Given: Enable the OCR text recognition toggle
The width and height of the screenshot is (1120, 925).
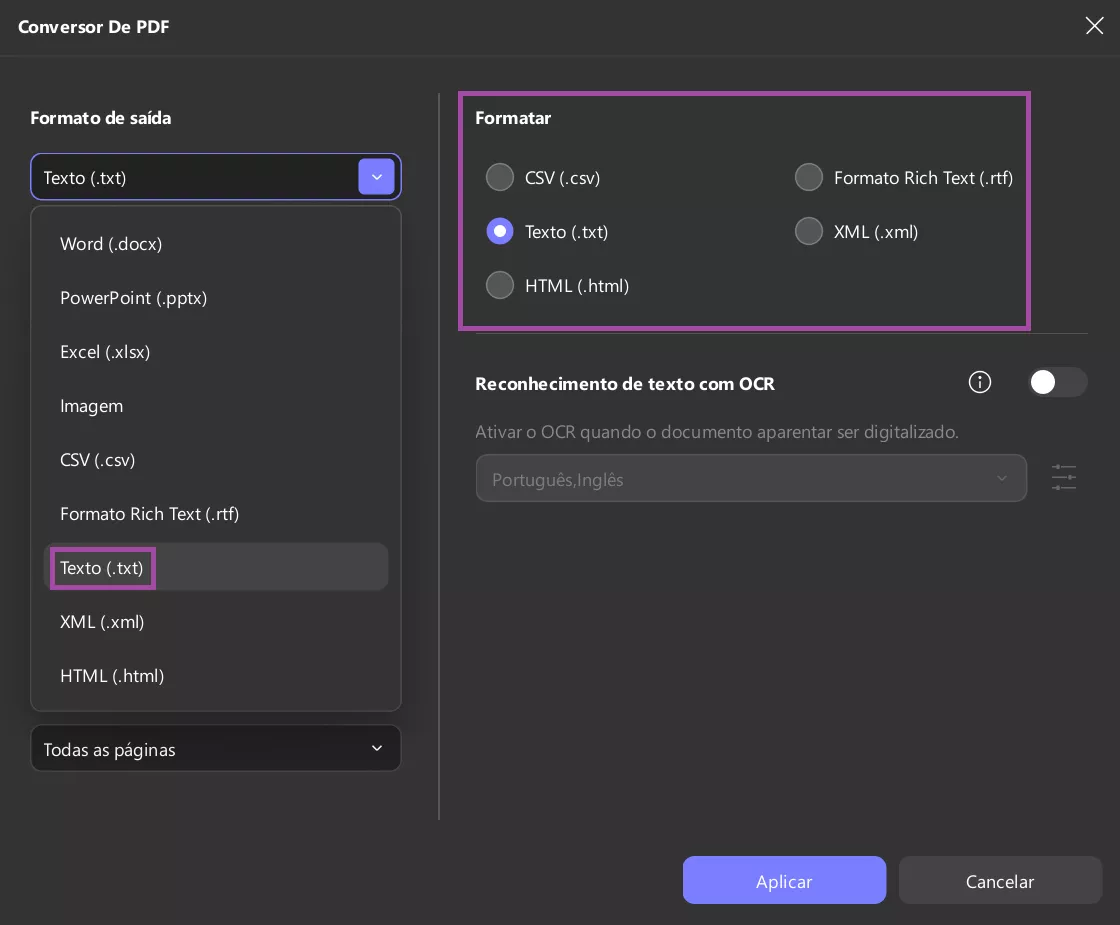Looking at the screenshot, I should [1057, 382].
